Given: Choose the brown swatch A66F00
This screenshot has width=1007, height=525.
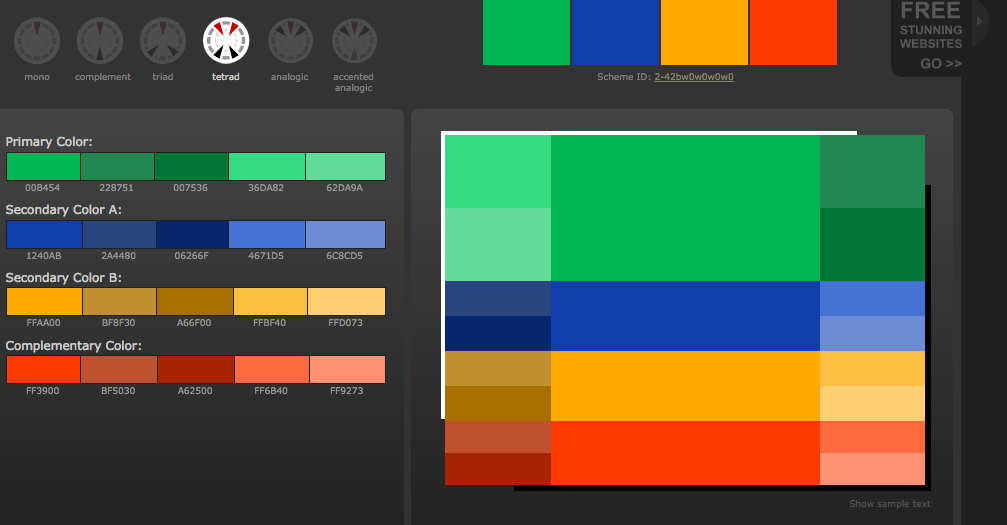Looking at the screenshot, I should 194,301.
